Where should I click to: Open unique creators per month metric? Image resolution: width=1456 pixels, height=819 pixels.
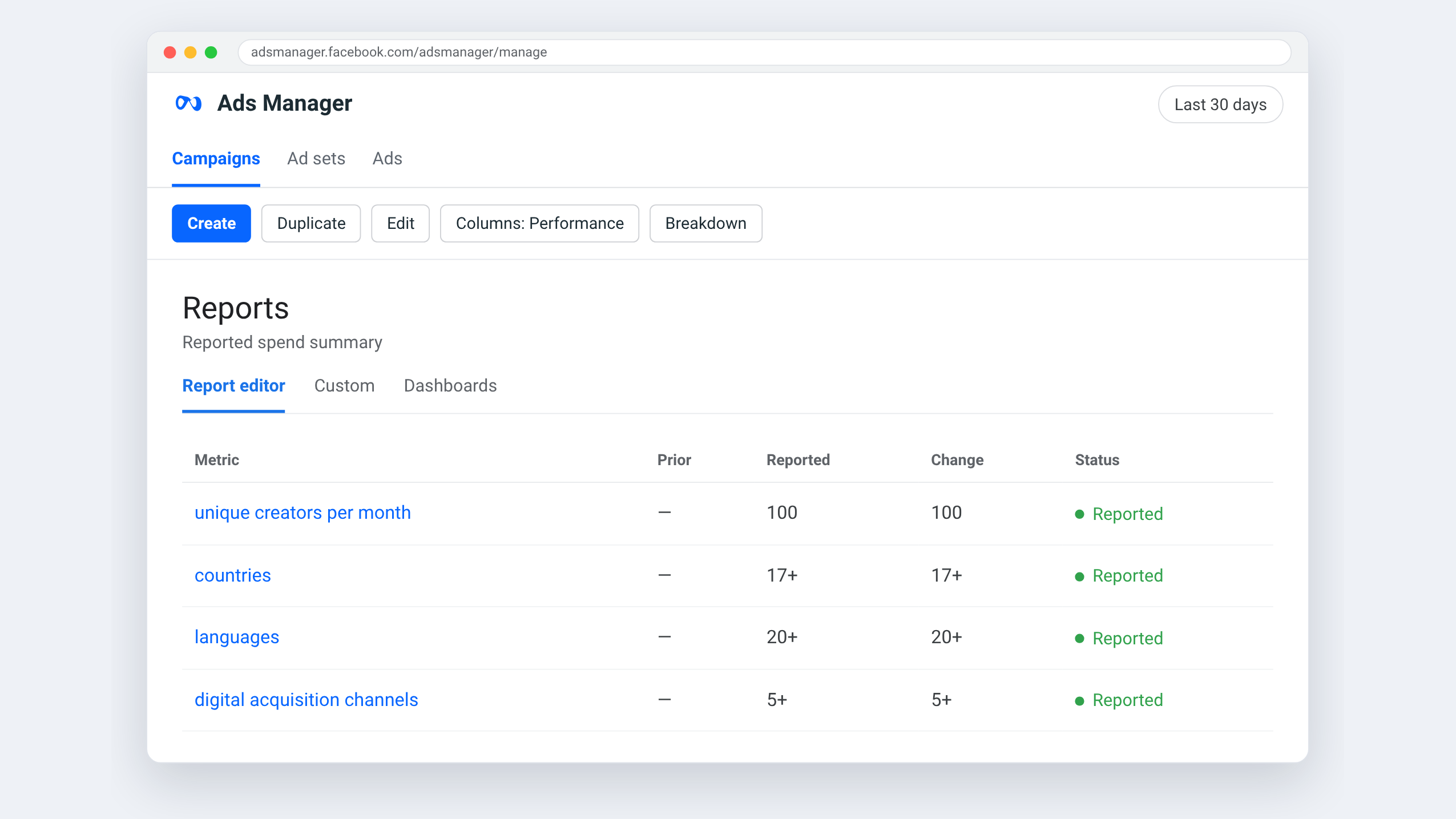(303, 513)
